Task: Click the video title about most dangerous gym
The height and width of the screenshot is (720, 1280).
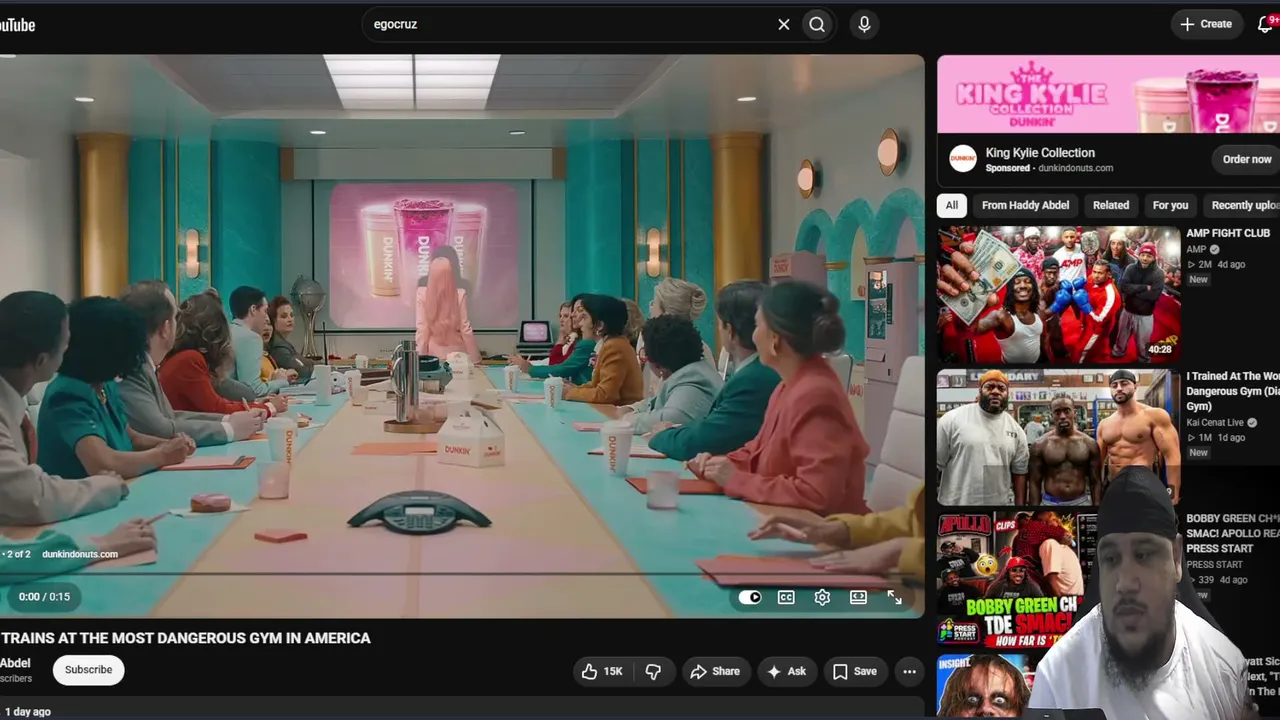Action: (185, 638)
